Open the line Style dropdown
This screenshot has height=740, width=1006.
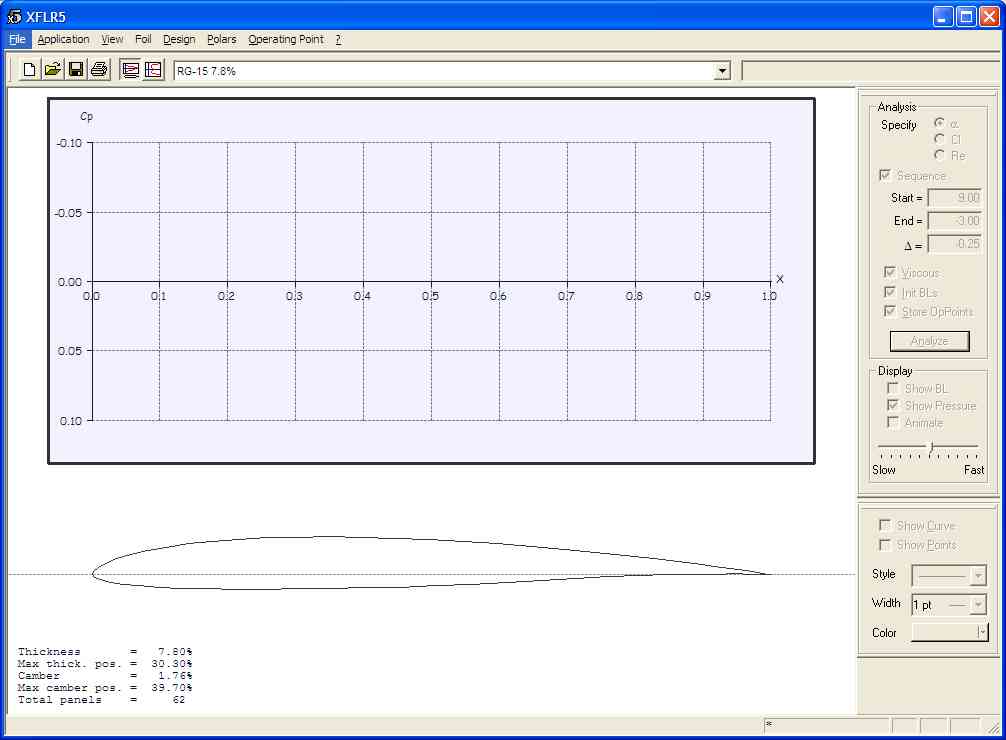point(948,576)
